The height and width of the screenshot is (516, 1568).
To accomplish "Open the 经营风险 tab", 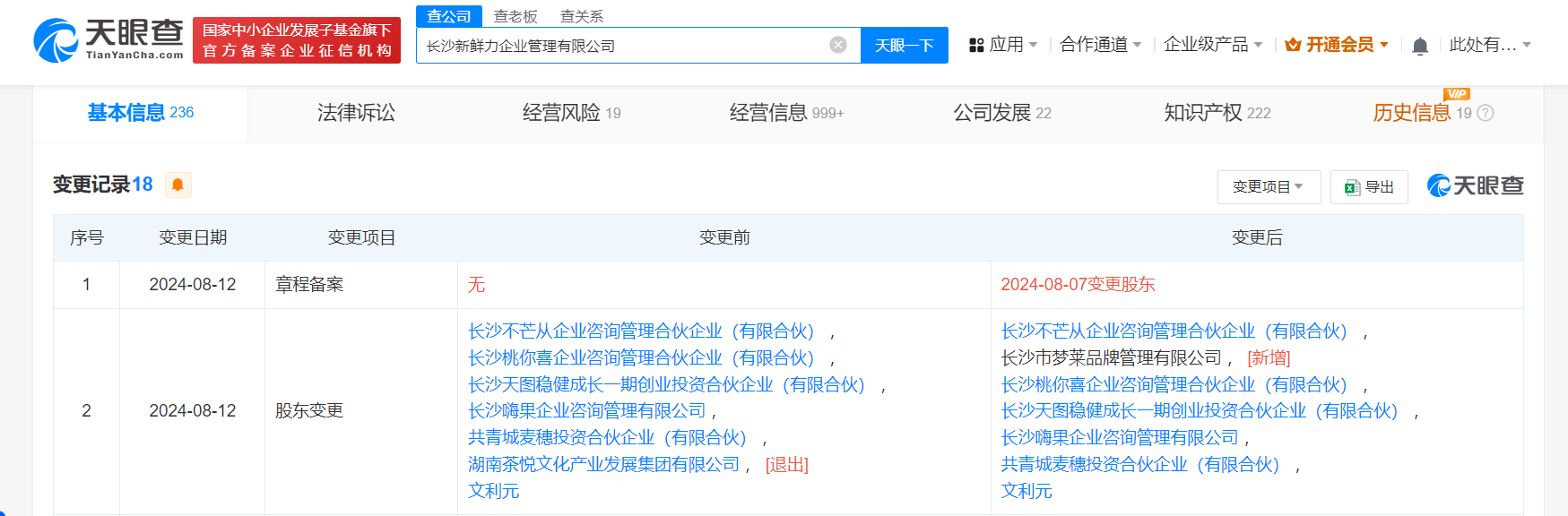I will click(571, 113).
